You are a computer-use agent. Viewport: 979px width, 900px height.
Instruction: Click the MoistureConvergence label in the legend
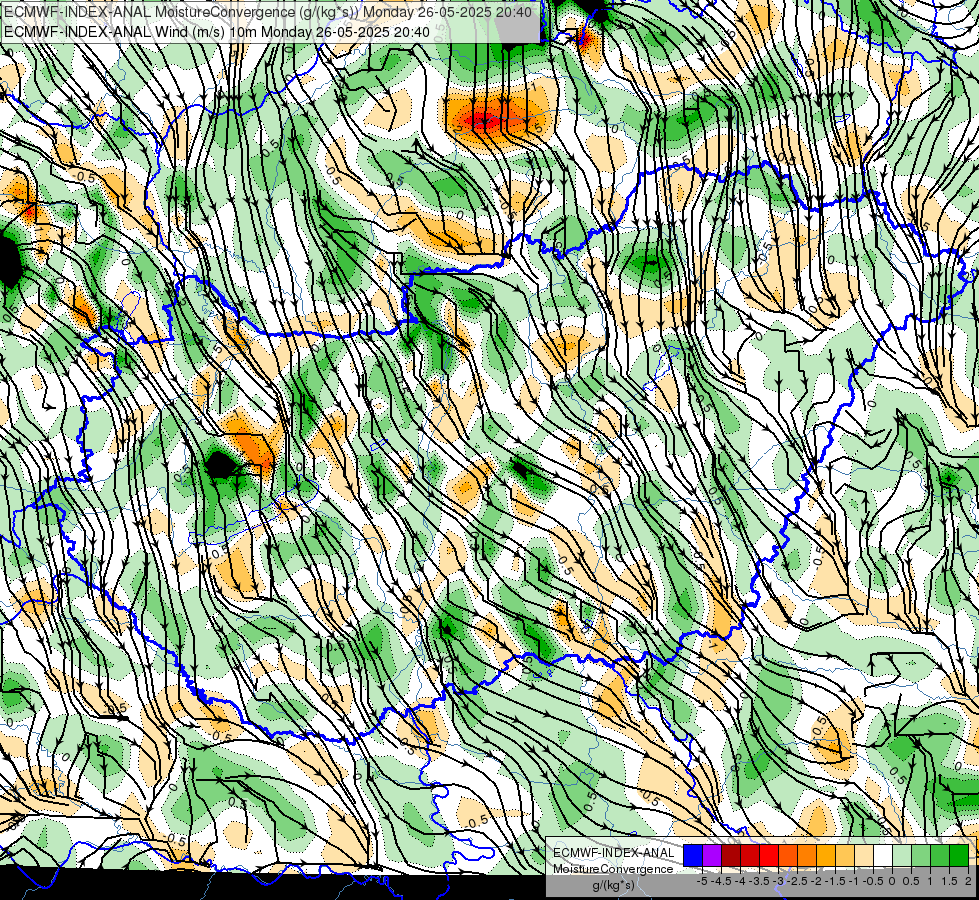point(613,869)
